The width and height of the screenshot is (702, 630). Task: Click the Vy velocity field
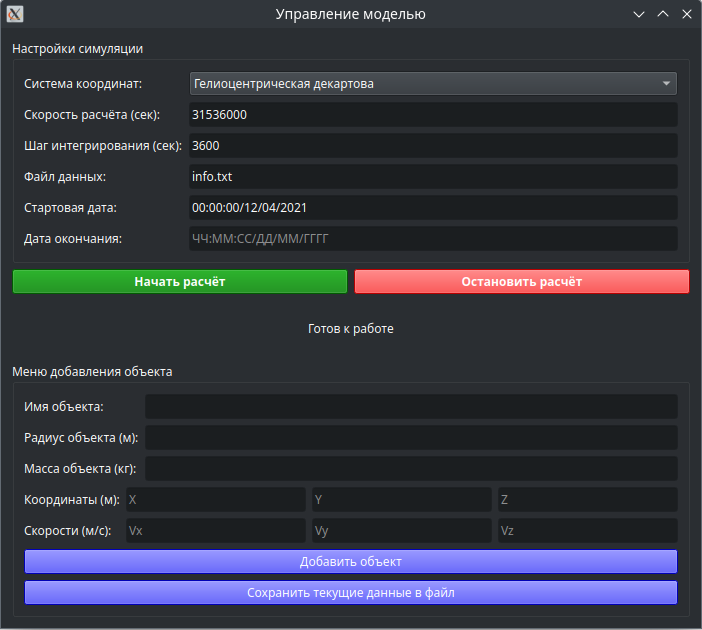tap(402, 531)
